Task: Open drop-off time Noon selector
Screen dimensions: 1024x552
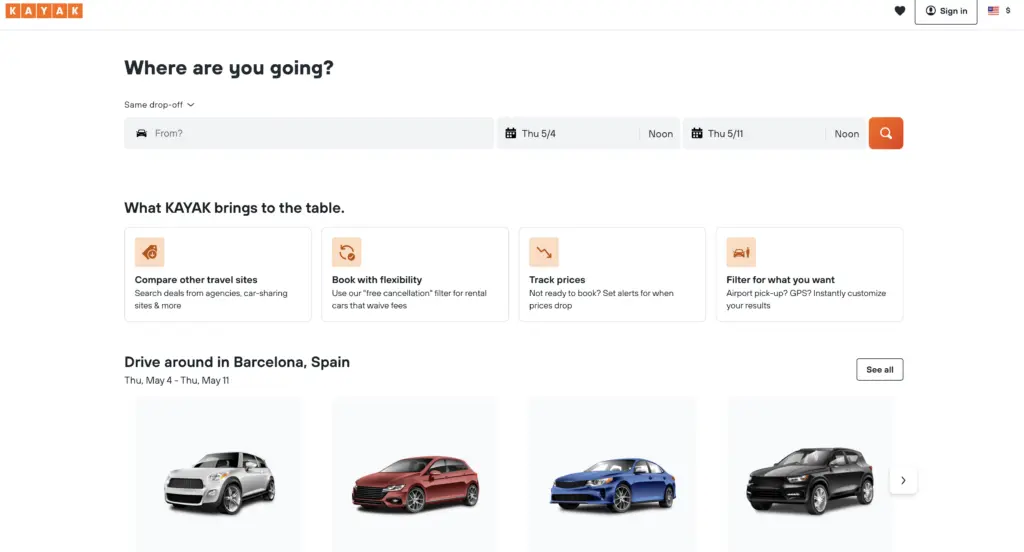Action: (846, 134)
